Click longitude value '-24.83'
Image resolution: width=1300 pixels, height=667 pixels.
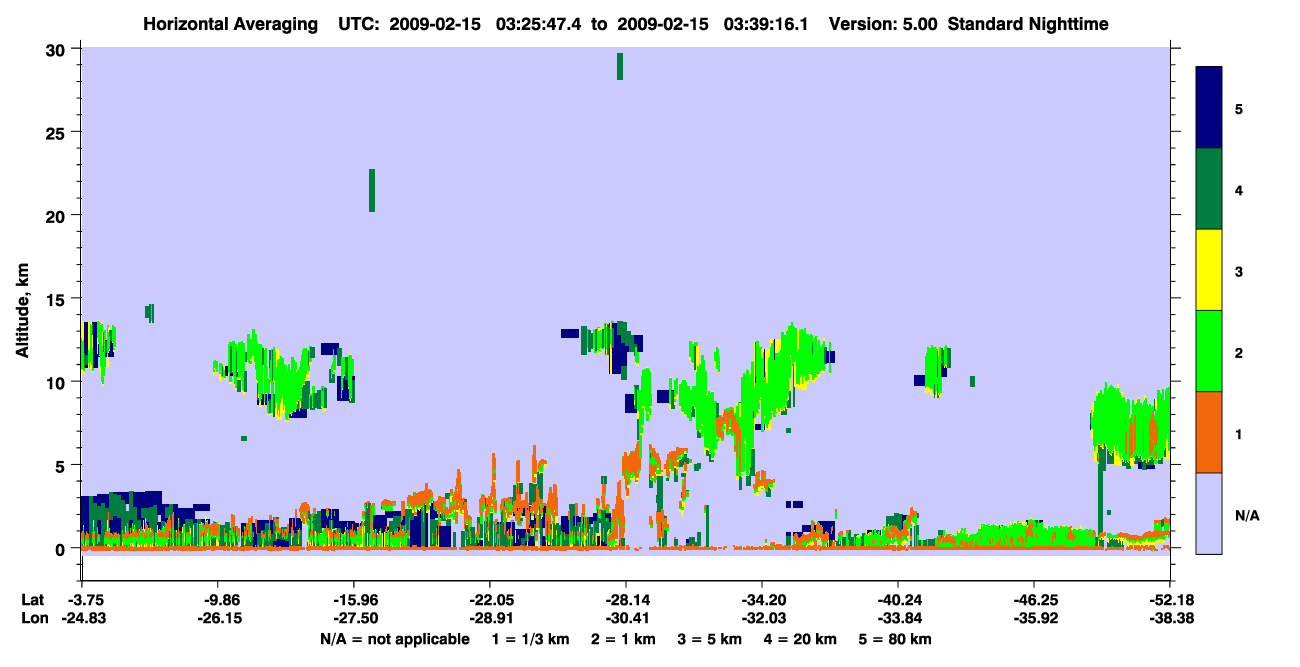(x=82, y=619)
